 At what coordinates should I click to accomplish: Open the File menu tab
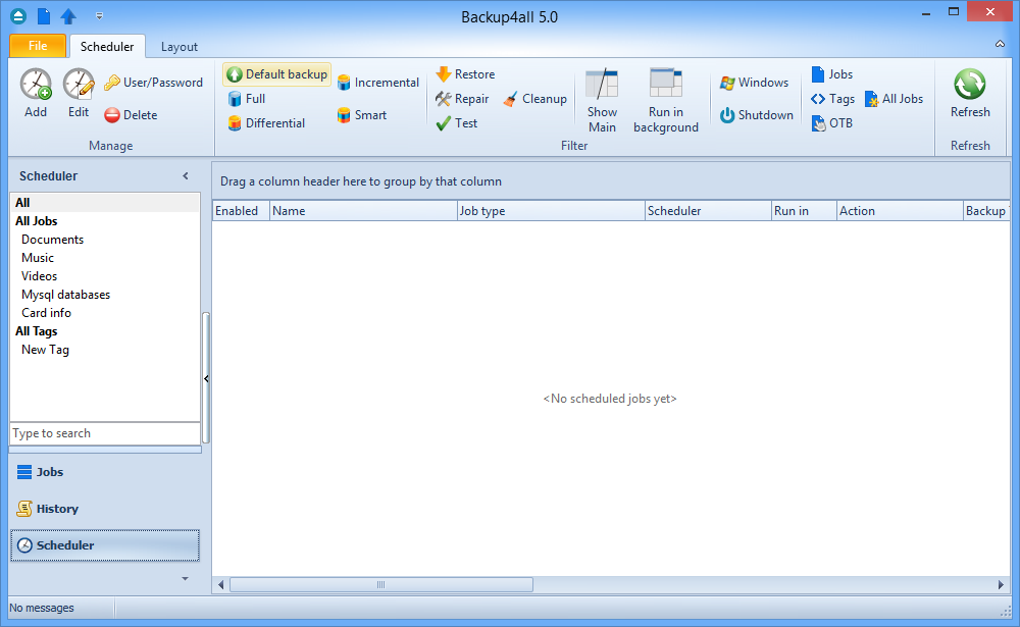38,46
